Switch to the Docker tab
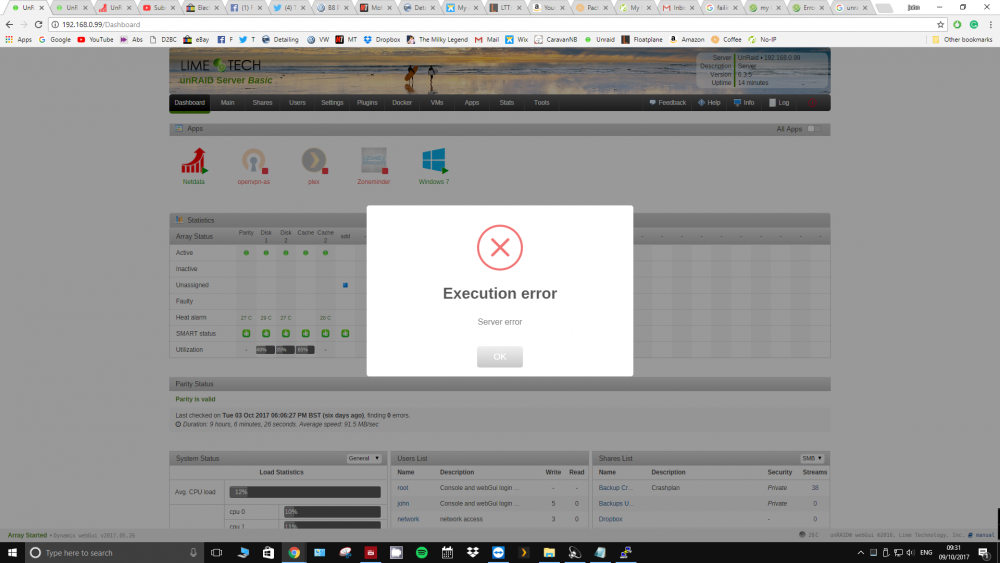1000x563 pixels. click(402, 103)
